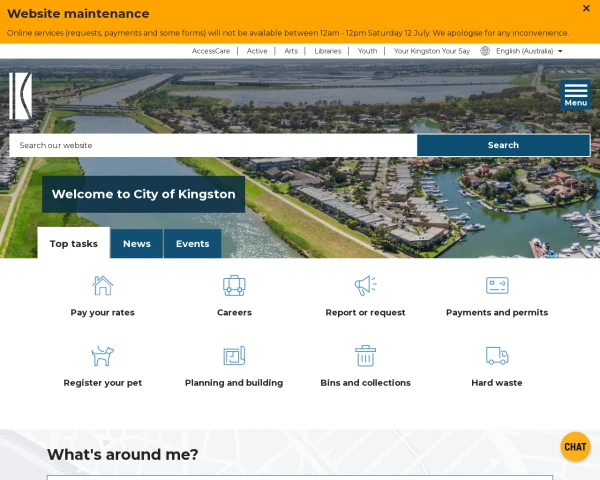Open the AccessCare link
The height and width of the screenshot is (480, 600).
[211, 51]
